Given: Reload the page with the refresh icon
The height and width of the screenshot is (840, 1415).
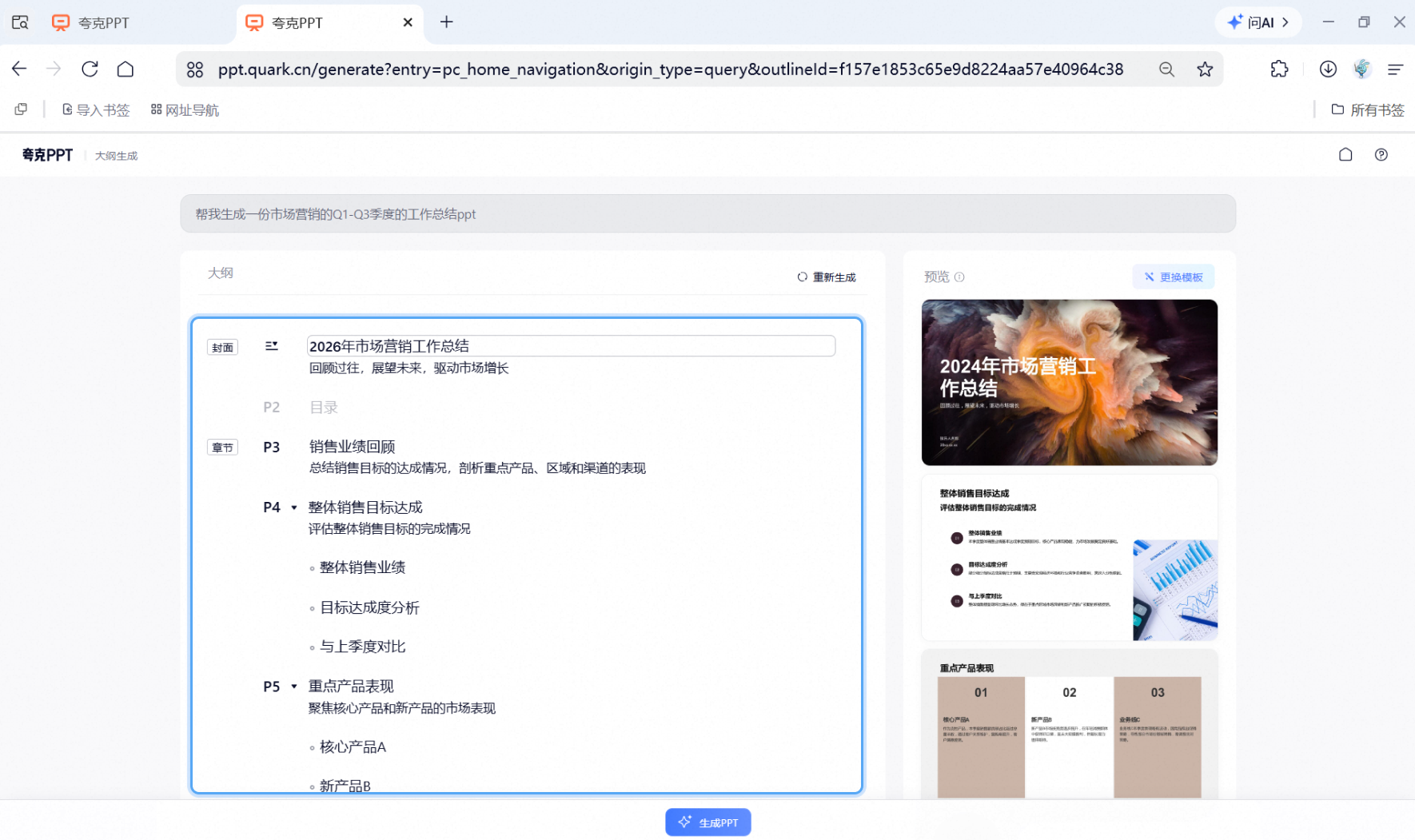Looking at the screenshot, I should point(90,69).
